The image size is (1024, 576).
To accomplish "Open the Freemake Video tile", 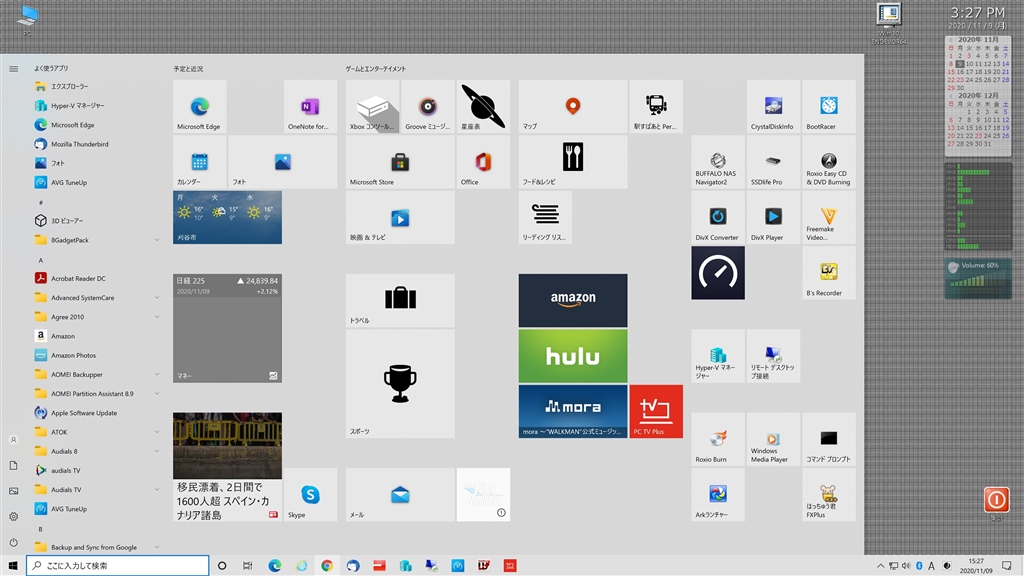I will (x=829, y=217).
